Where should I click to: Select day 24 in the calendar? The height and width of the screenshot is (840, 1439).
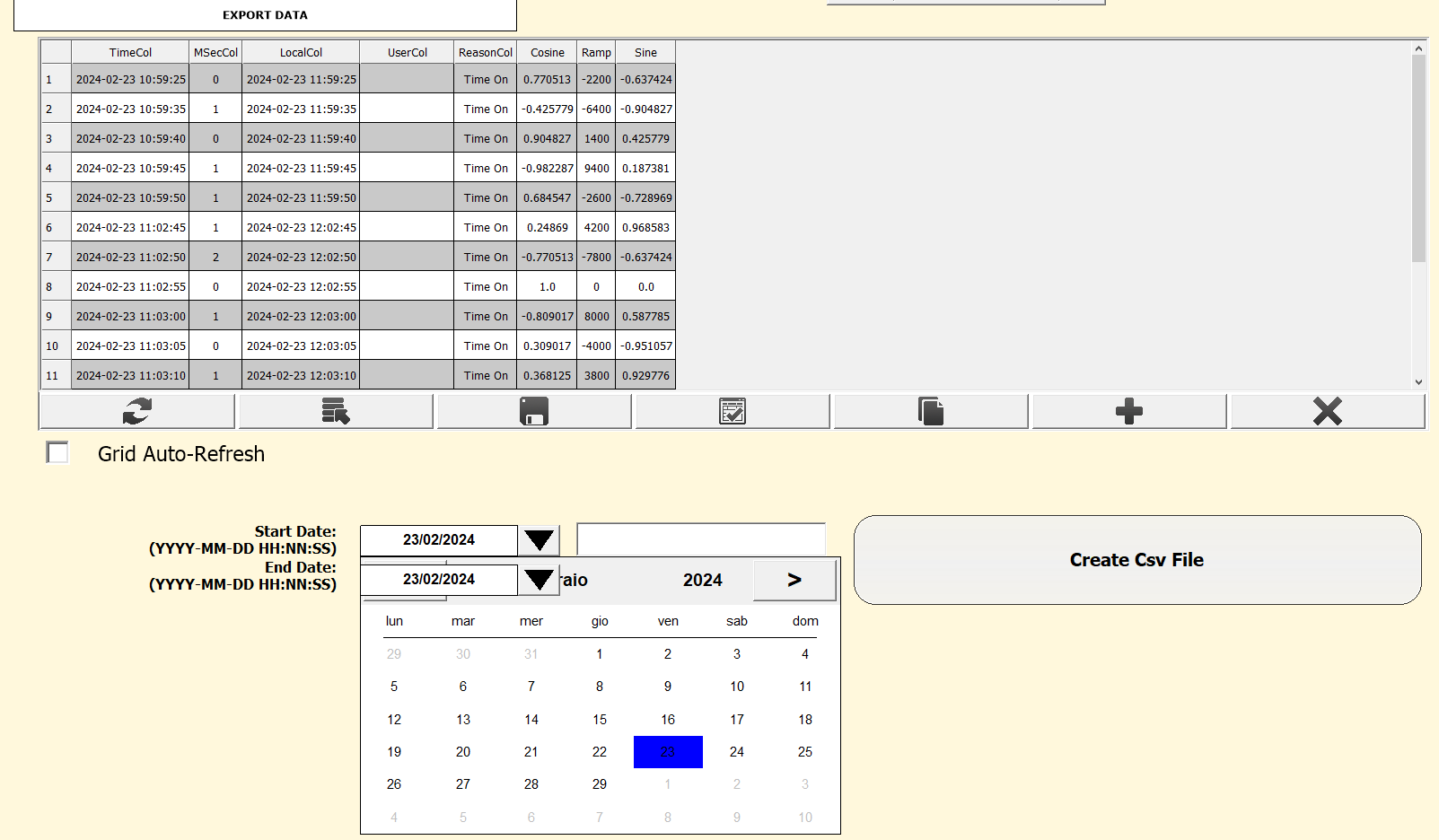(736, 752)
